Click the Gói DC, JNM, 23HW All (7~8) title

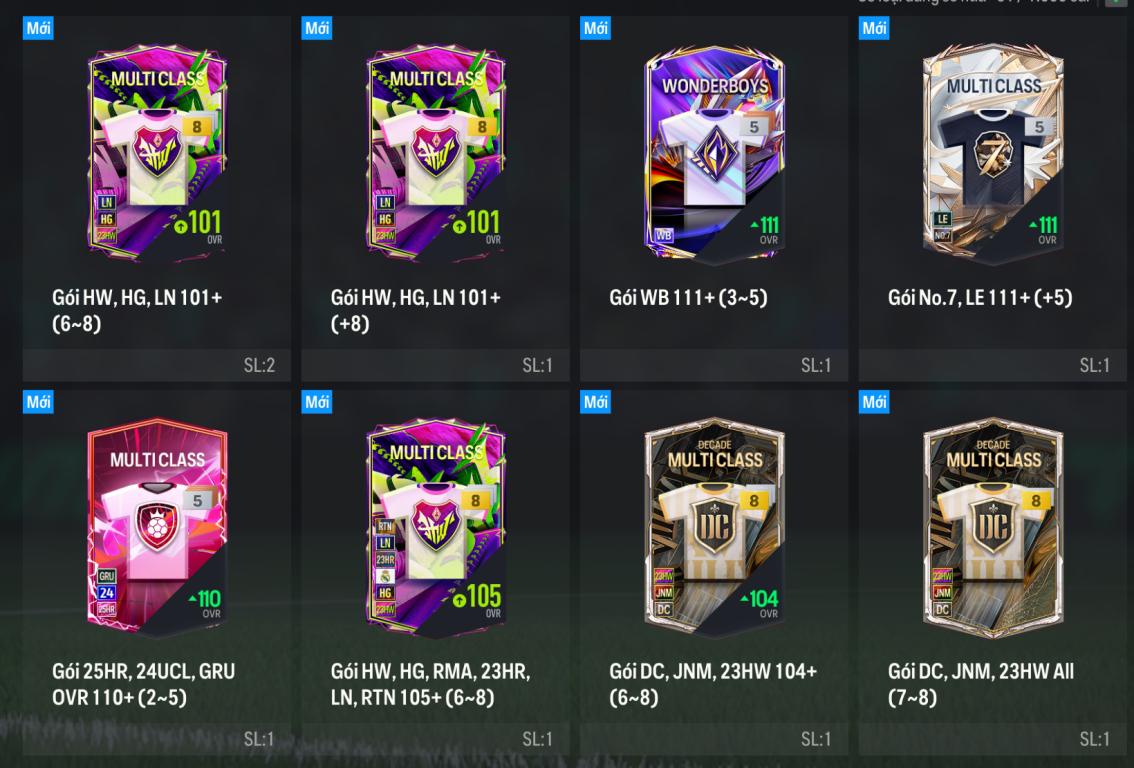coord(981,684)
